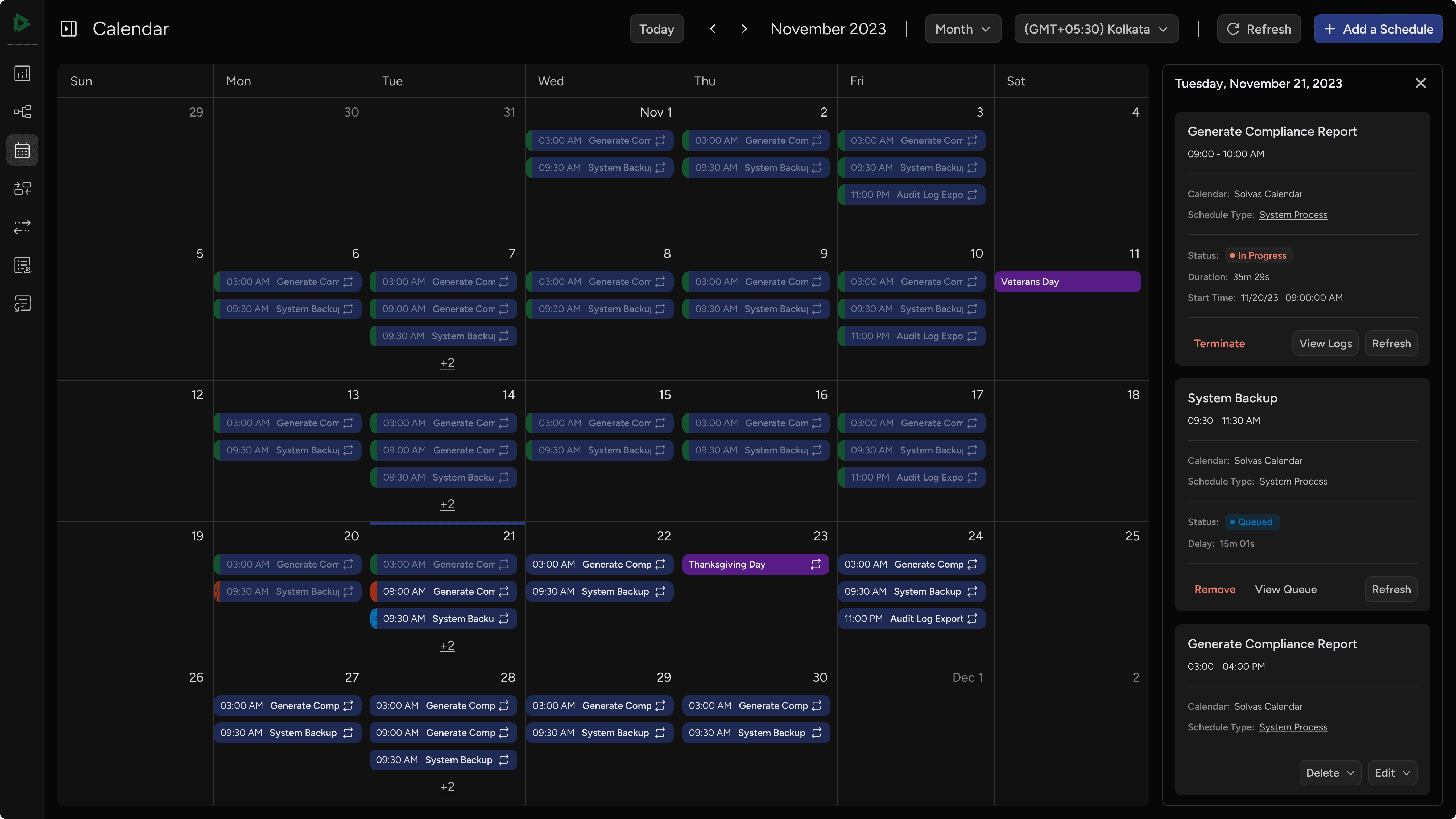The image size is (1456, 819).
Task: Click the Add a Schedule button
Action: 1378,28
